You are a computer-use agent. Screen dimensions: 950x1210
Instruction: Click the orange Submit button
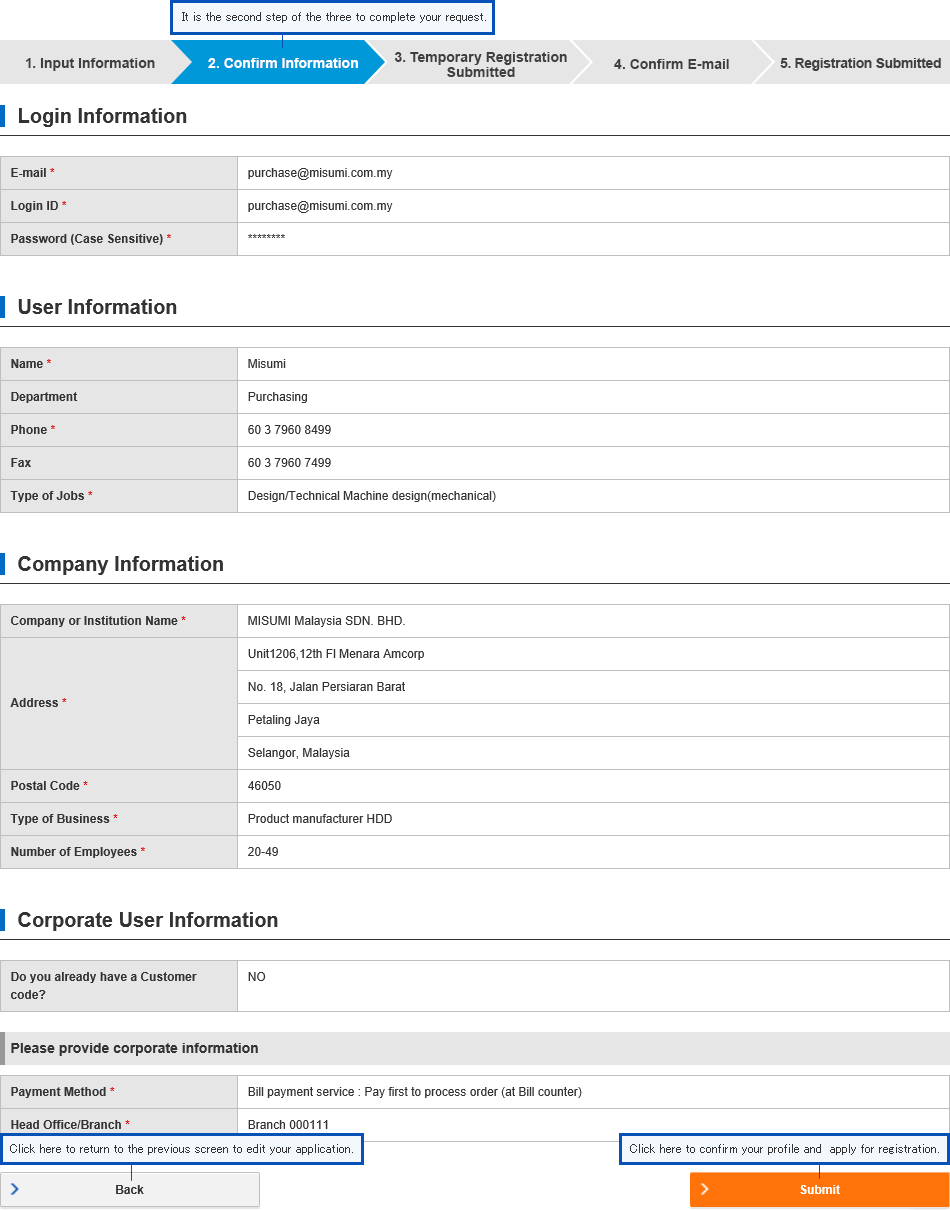[x=819, y=1189]
